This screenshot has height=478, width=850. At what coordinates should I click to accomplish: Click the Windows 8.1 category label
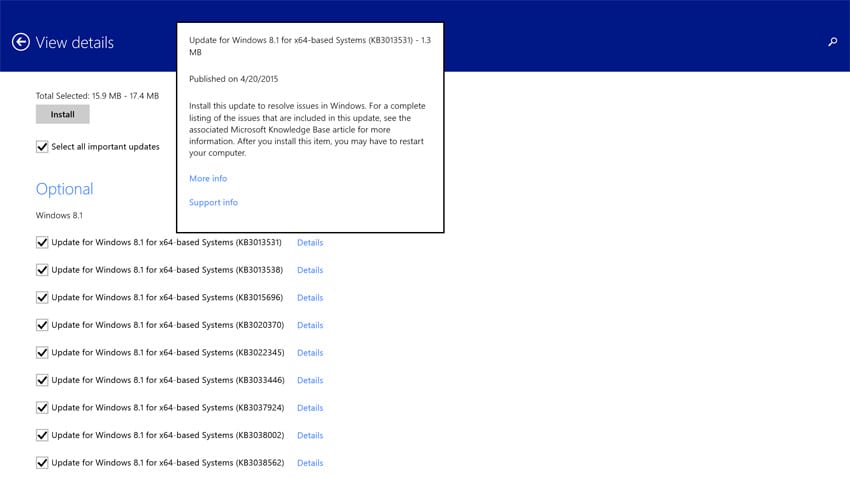pos(59,215)
